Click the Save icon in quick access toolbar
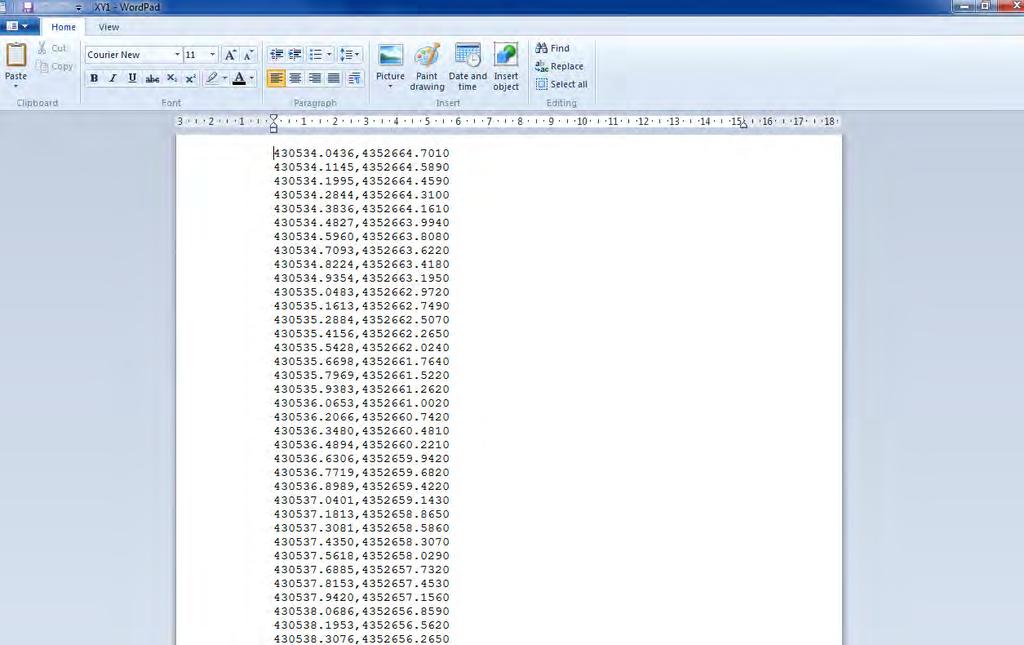 [x=27, y=7]
